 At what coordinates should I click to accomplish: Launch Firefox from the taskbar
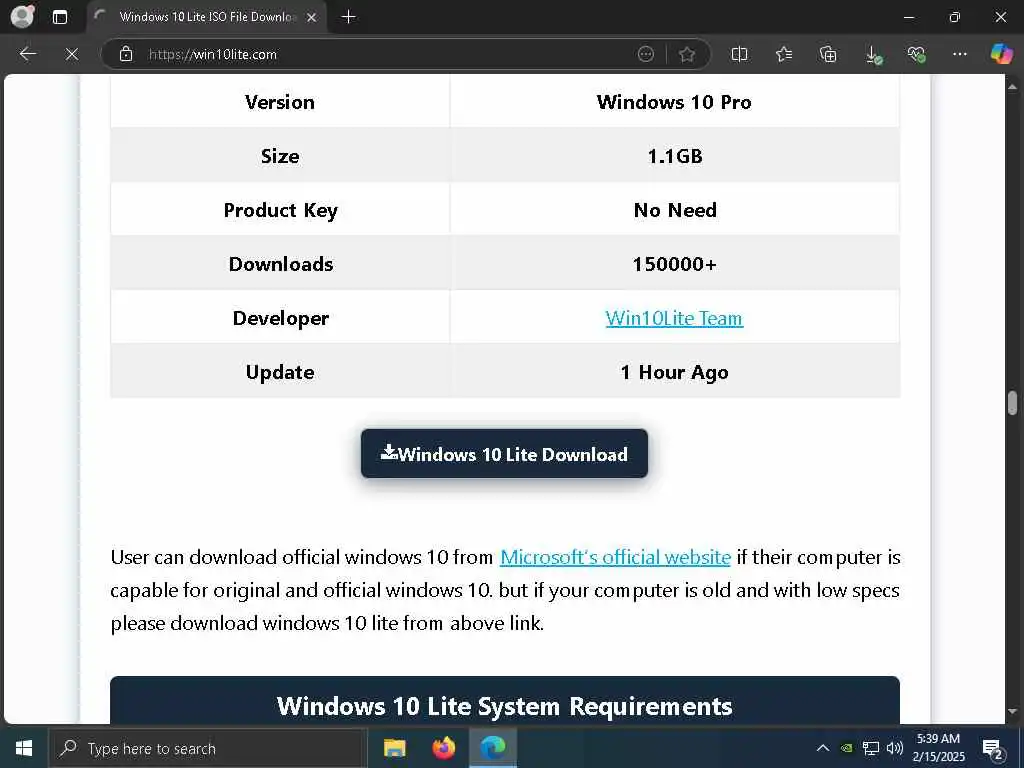pyautogui.click(x=443, y=748)
